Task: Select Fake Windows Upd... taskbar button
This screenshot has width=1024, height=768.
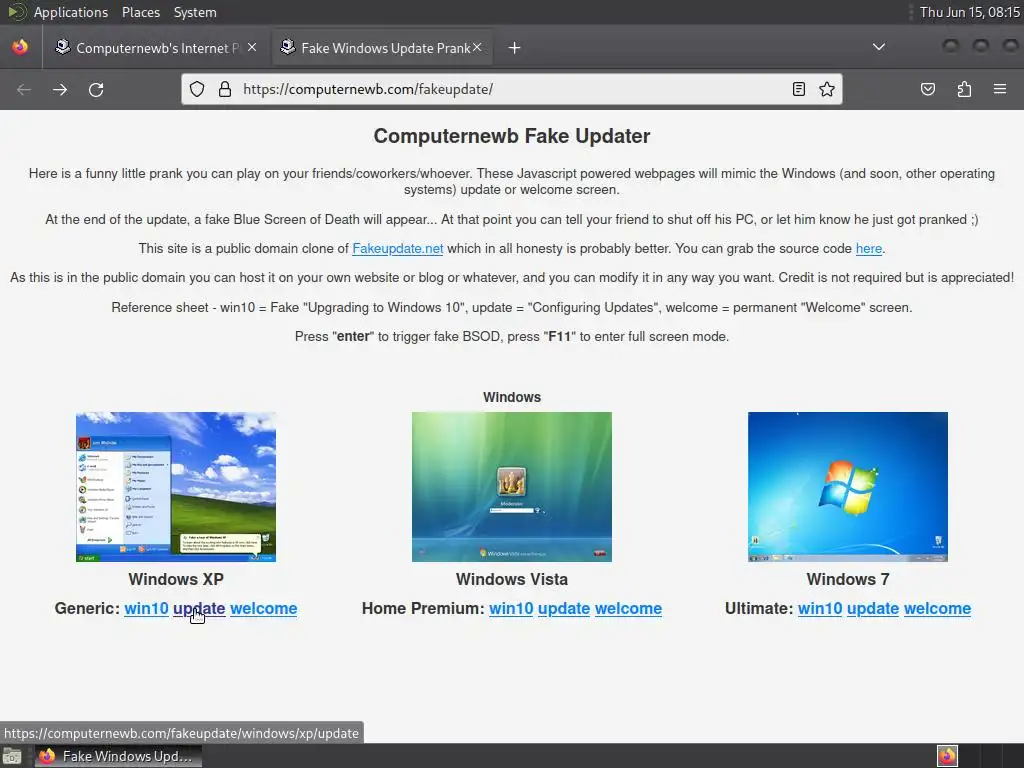Action: click(118, 756)
